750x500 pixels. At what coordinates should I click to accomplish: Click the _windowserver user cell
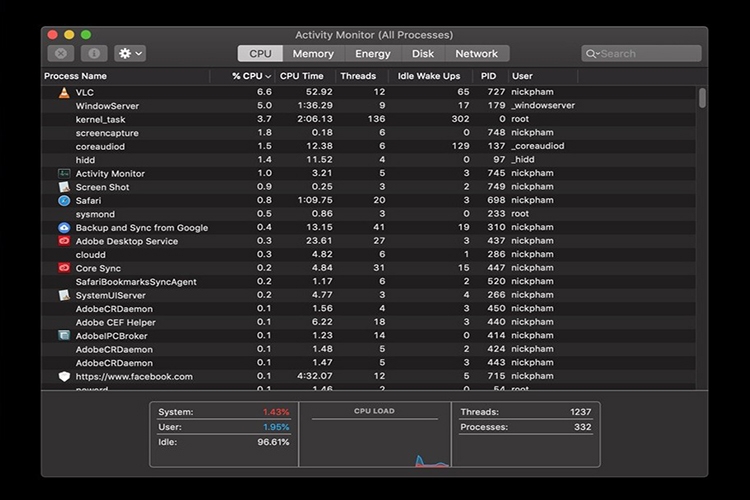(543, 105)
